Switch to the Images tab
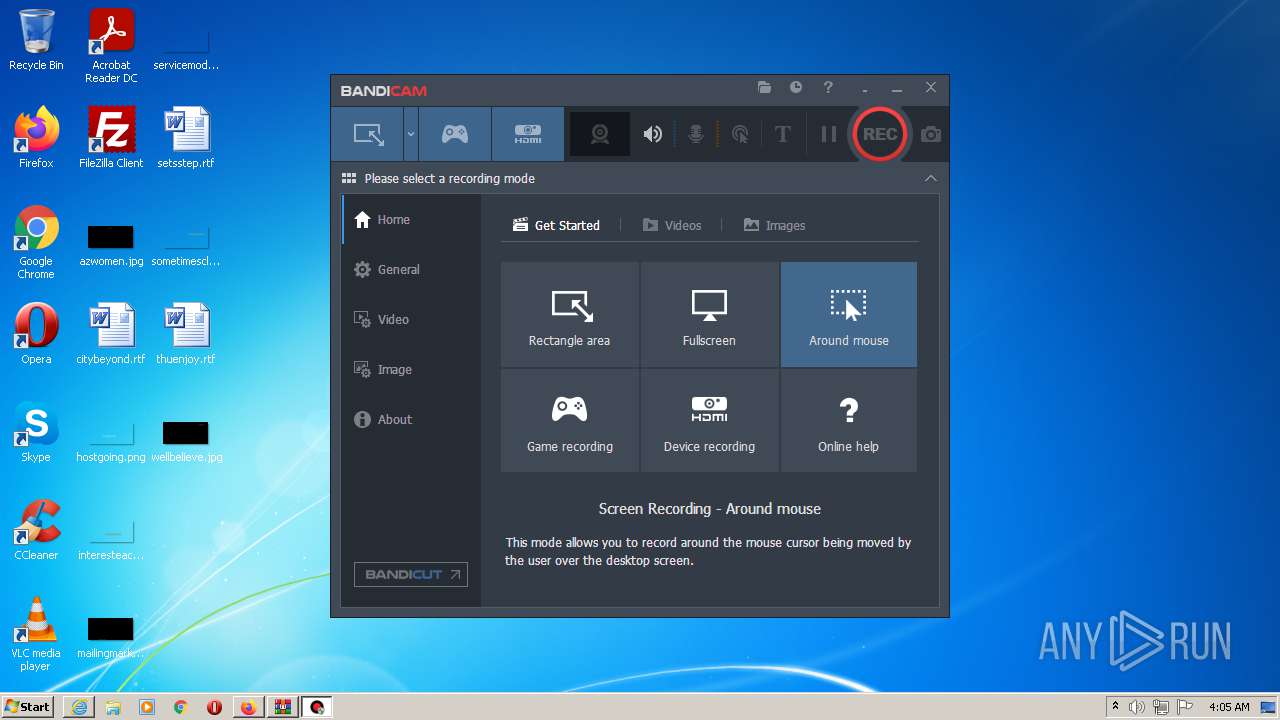 point(774,225)
